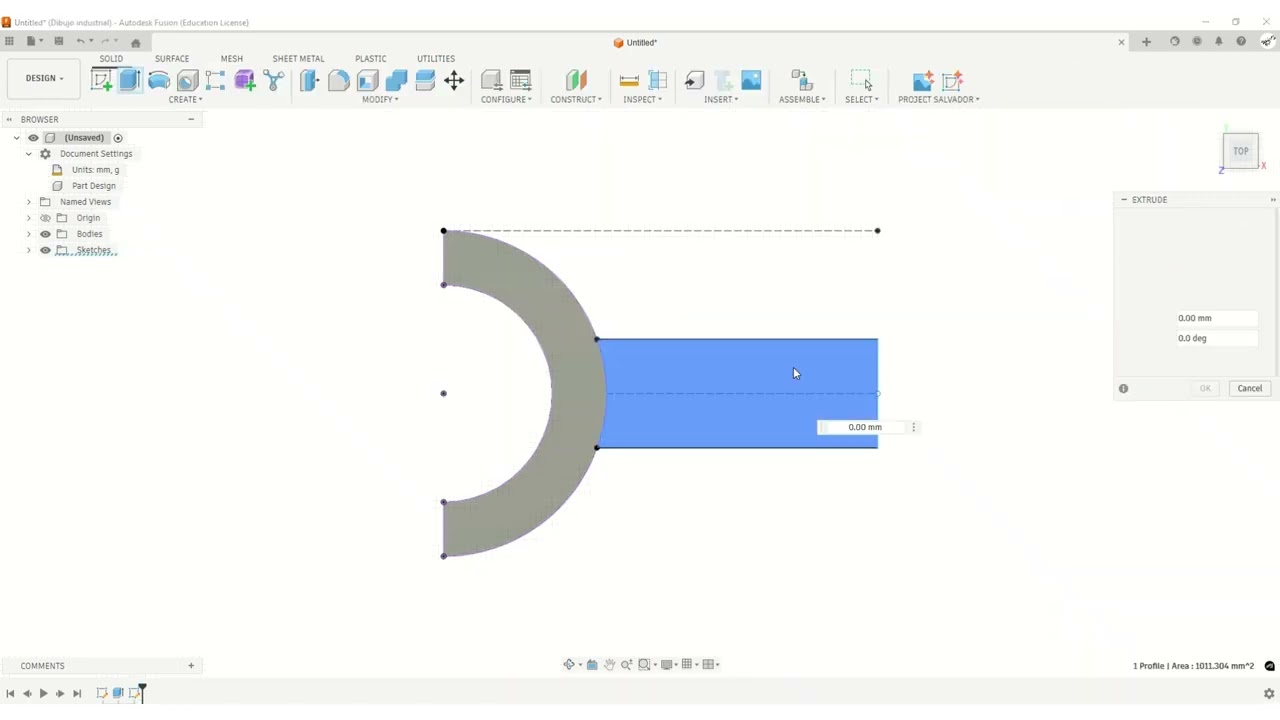
Task: Switch to the PLASTIC tab
Action: click(370, 59)
